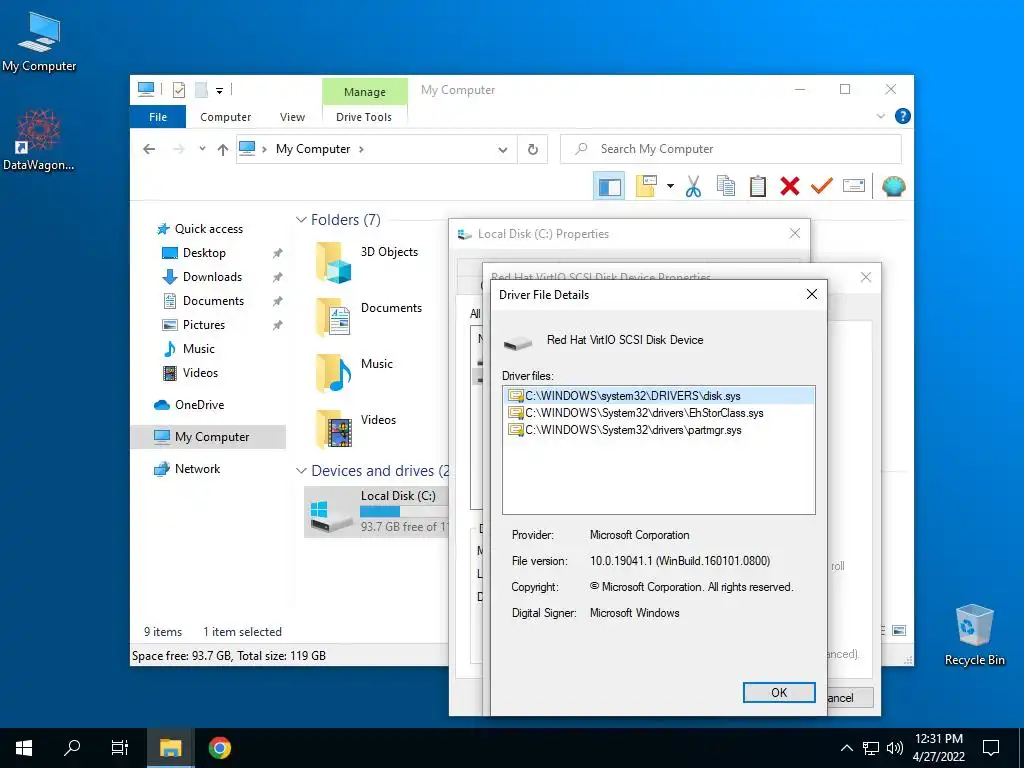
Task: Select Network in navigation pane
Action: (x=197, y=469)
